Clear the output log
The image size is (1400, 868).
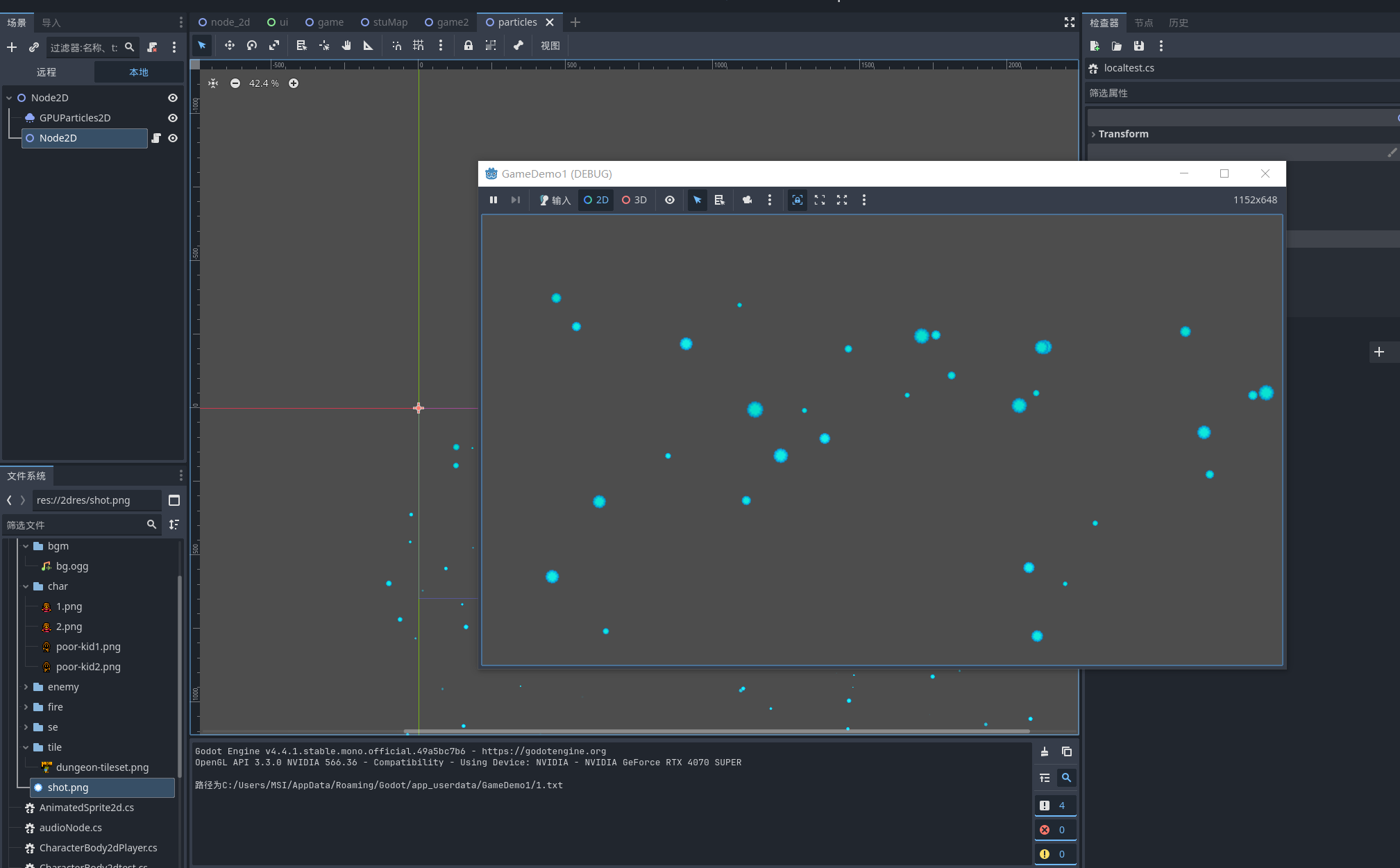point(1045,751)
